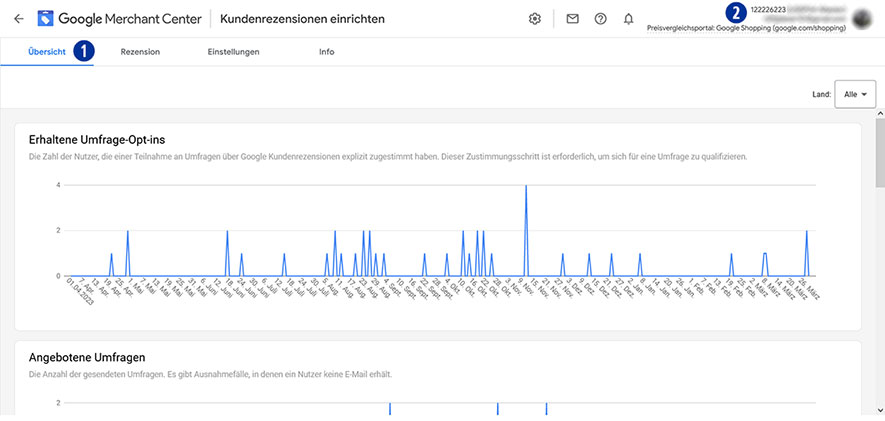Click the blurred account avatar
This screenshot has height=421, width=885.
(x=864, y=19)
